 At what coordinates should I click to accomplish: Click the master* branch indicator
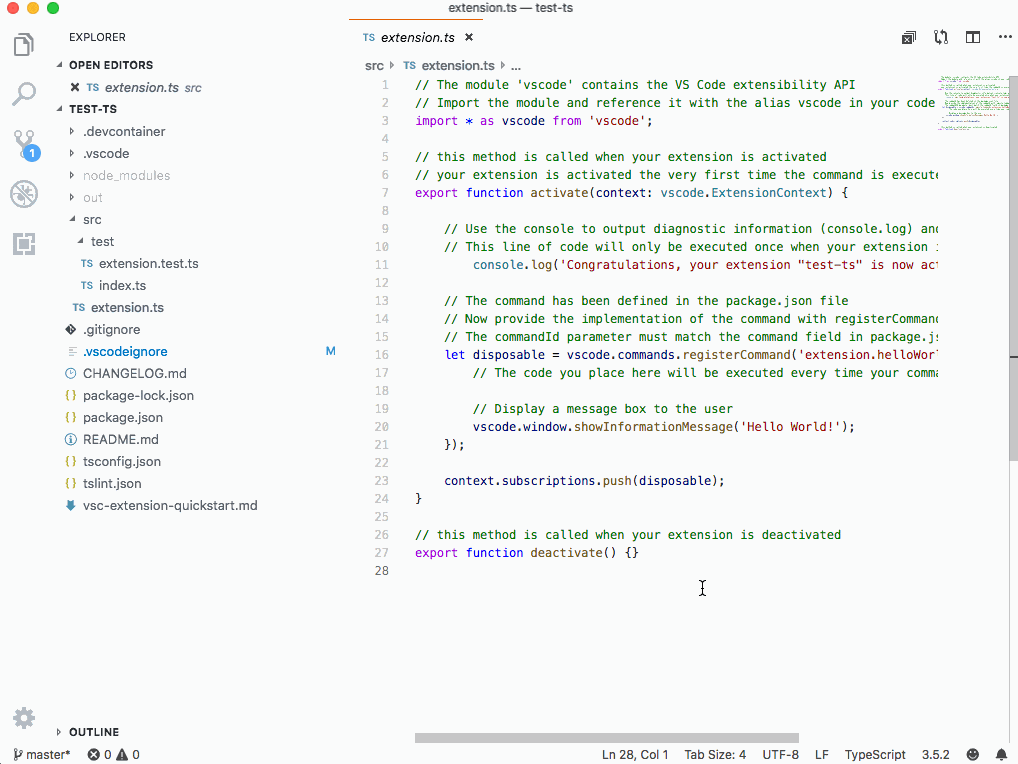40,754
